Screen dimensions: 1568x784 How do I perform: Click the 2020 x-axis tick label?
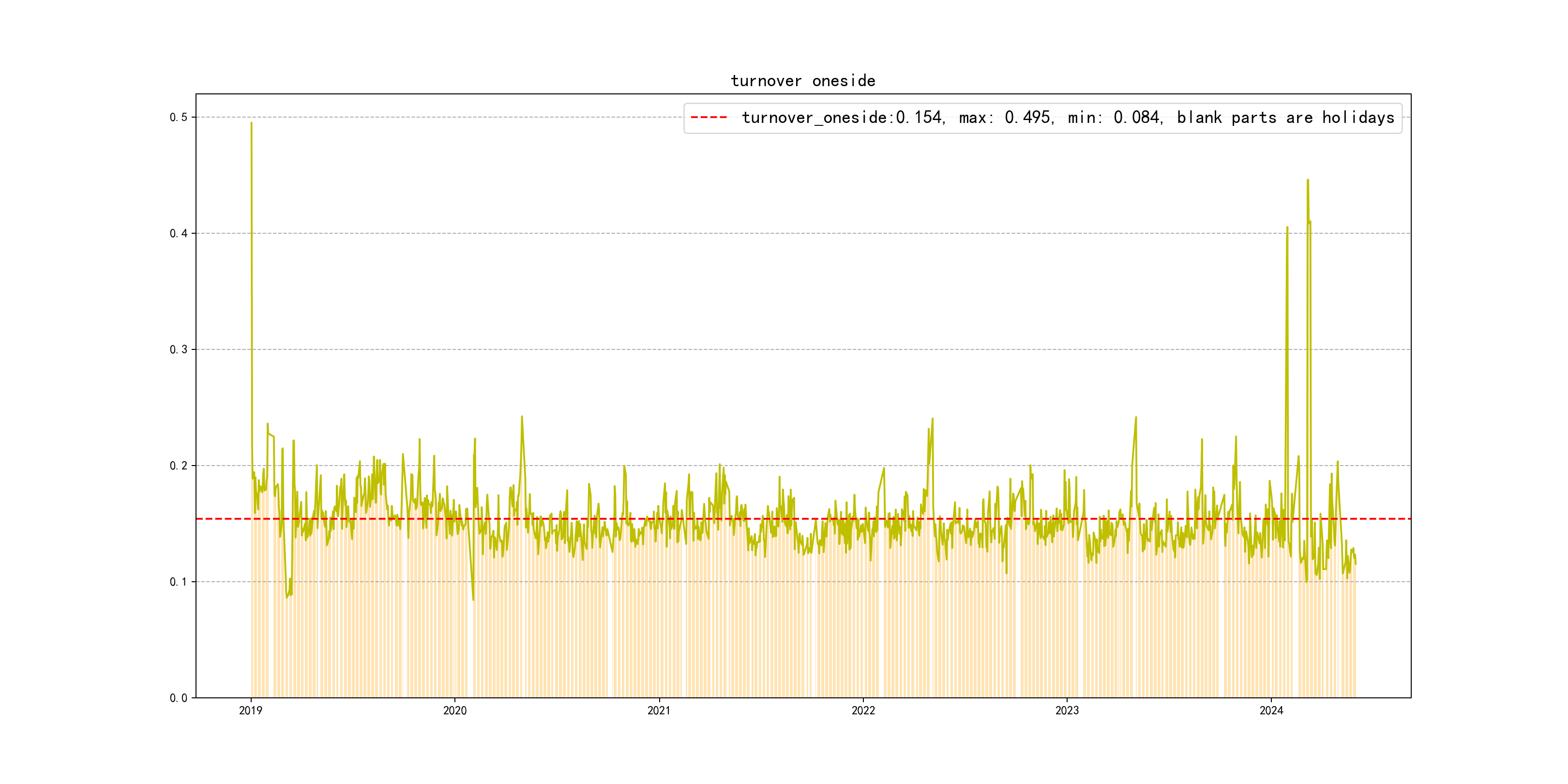(455, 710)
